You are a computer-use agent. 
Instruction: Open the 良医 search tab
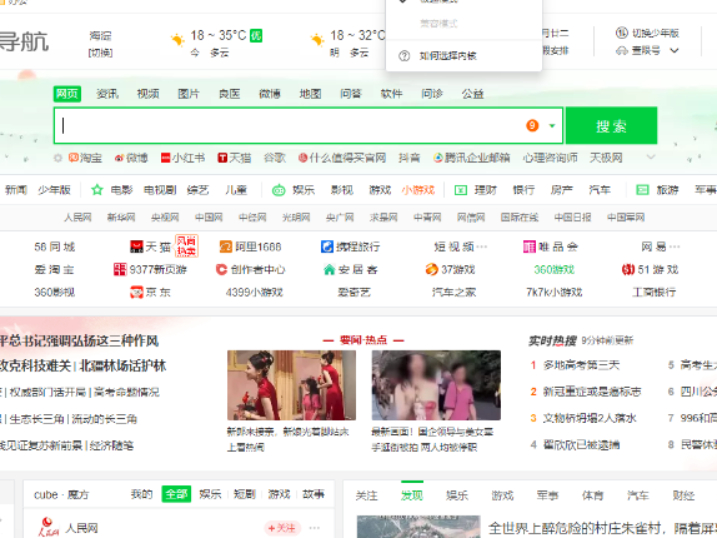coord(229,94)
